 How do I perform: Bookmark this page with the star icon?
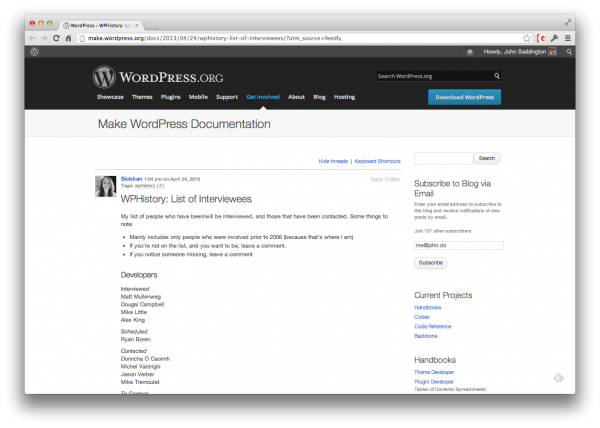[527, 38]
